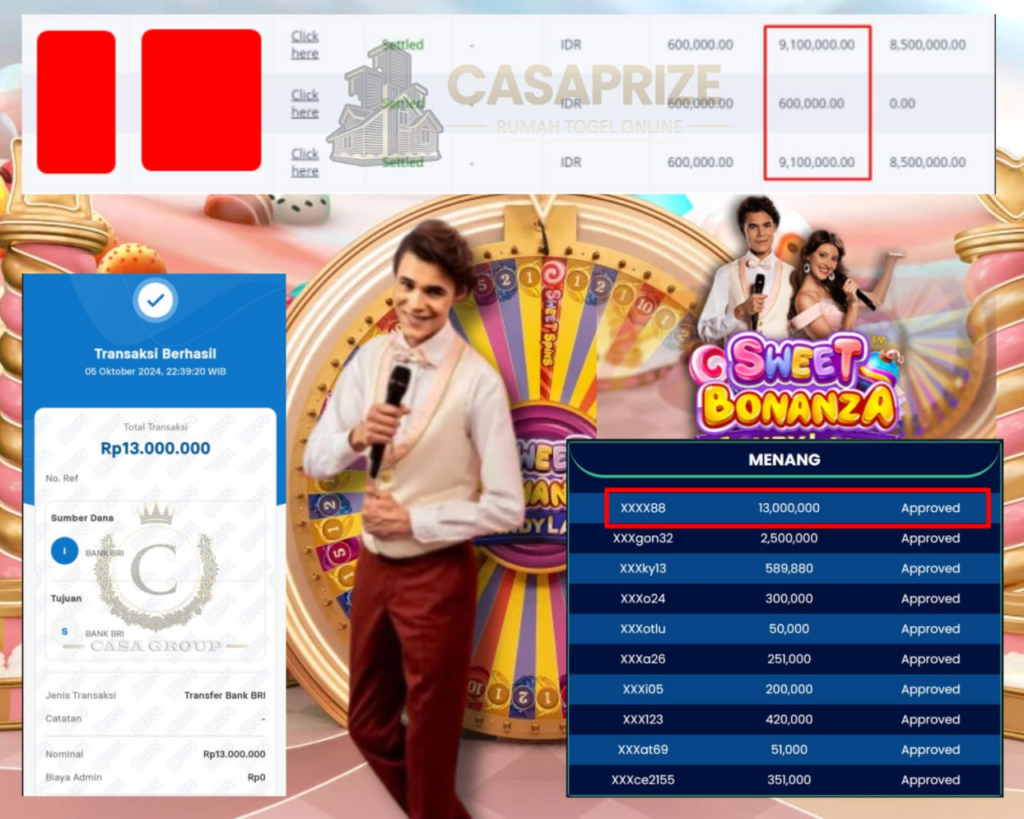Click the second red bank logo placeholder

coord(200,100)
